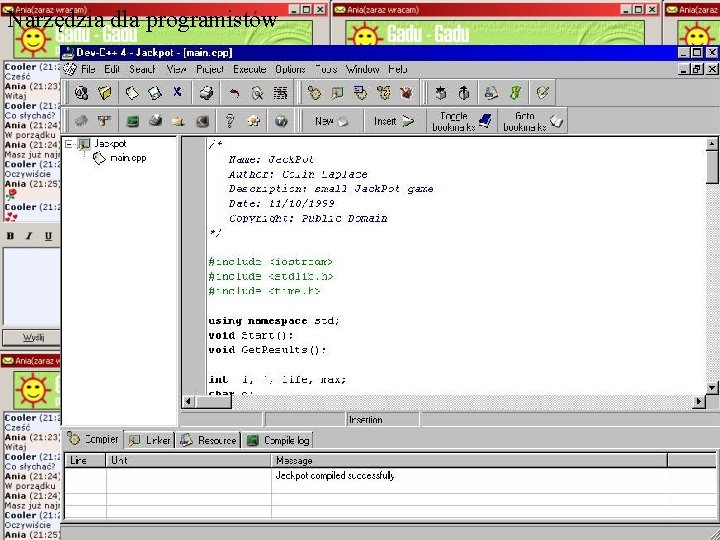Viewport: 720px width, 540px height.
Task: Open the Execute menu
Action: (x=250, y=69)
